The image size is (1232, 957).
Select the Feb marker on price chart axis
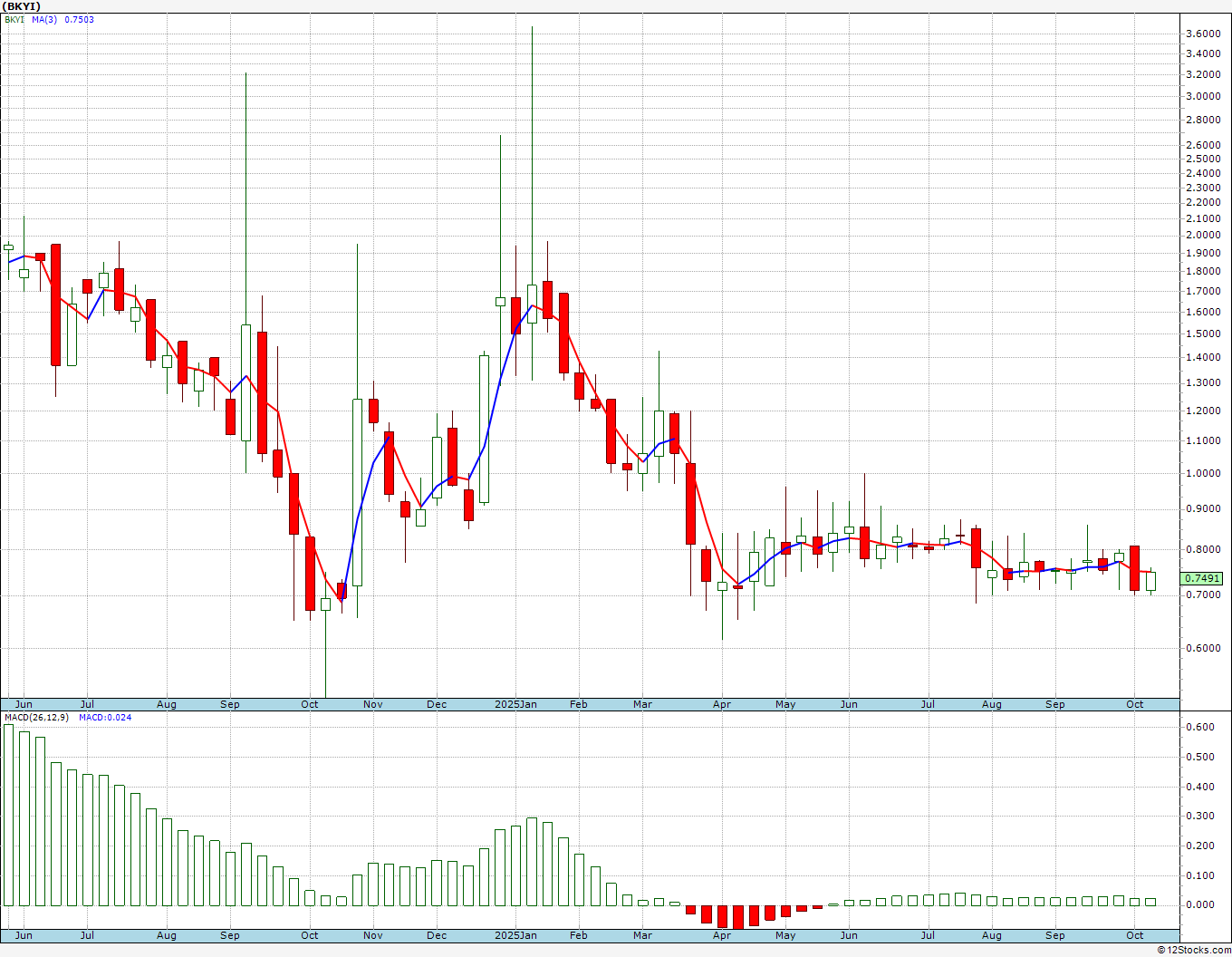tap(578, 704)
